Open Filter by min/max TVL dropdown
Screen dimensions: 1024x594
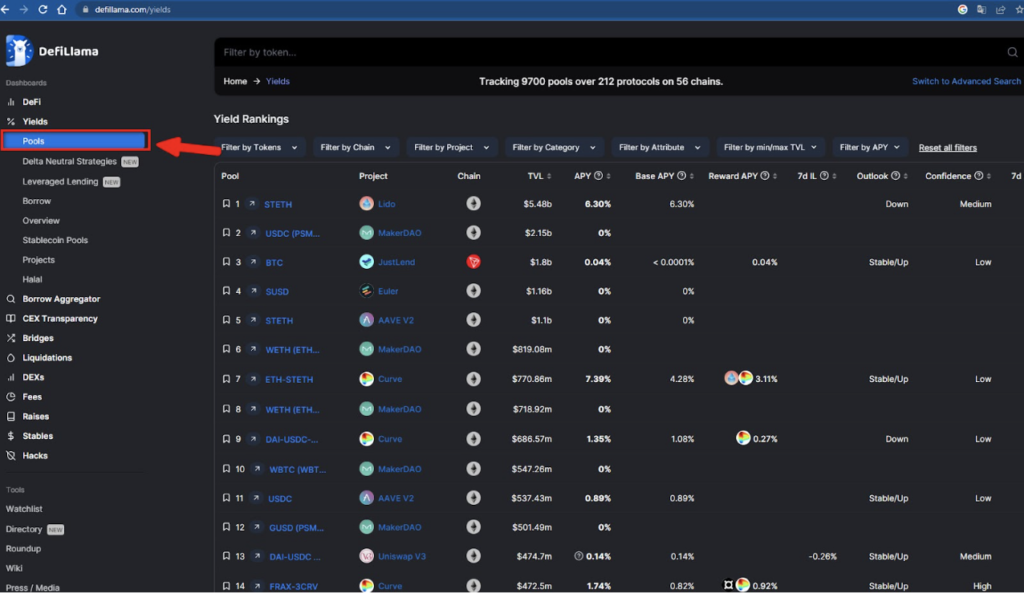(771, 148)
